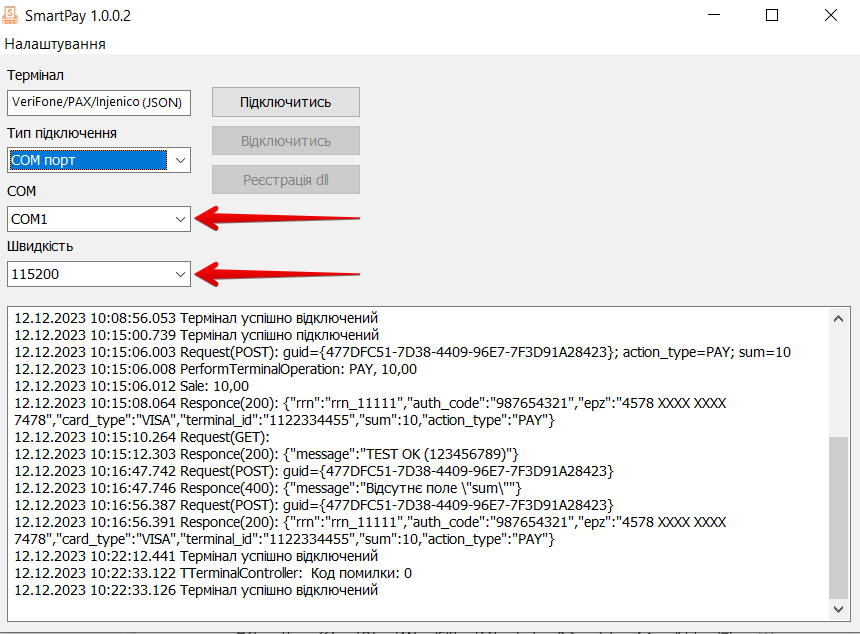
Task: Click the log scrollbar down arrow
Action: [839, 608]
